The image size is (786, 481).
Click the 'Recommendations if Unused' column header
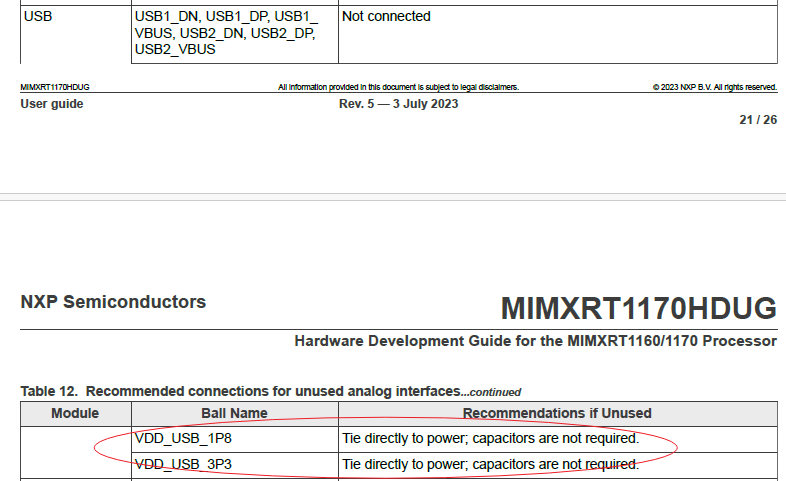pos(557,413)
